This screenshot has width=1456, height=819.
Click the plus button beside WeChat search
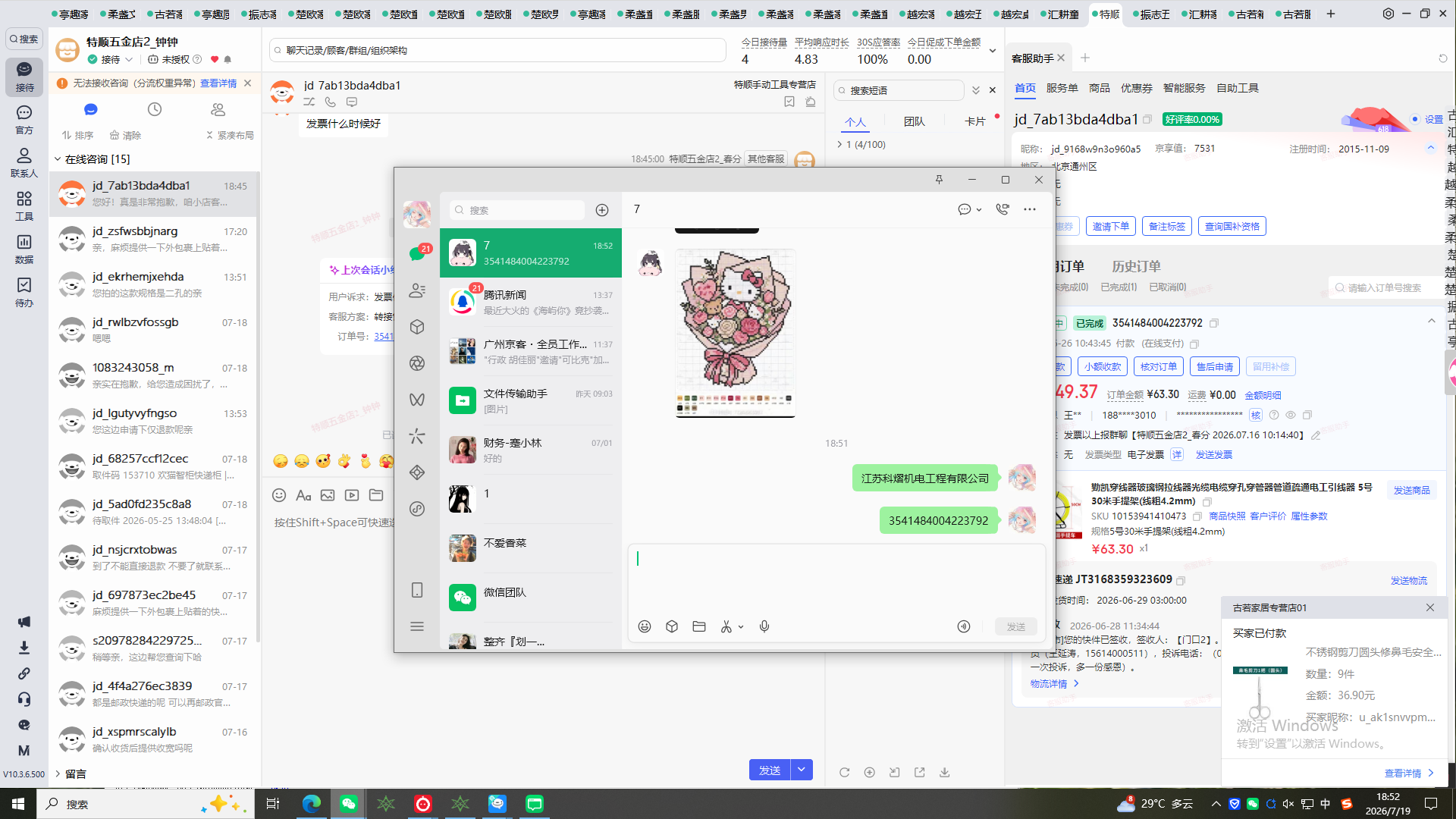(x=602, y=210)
